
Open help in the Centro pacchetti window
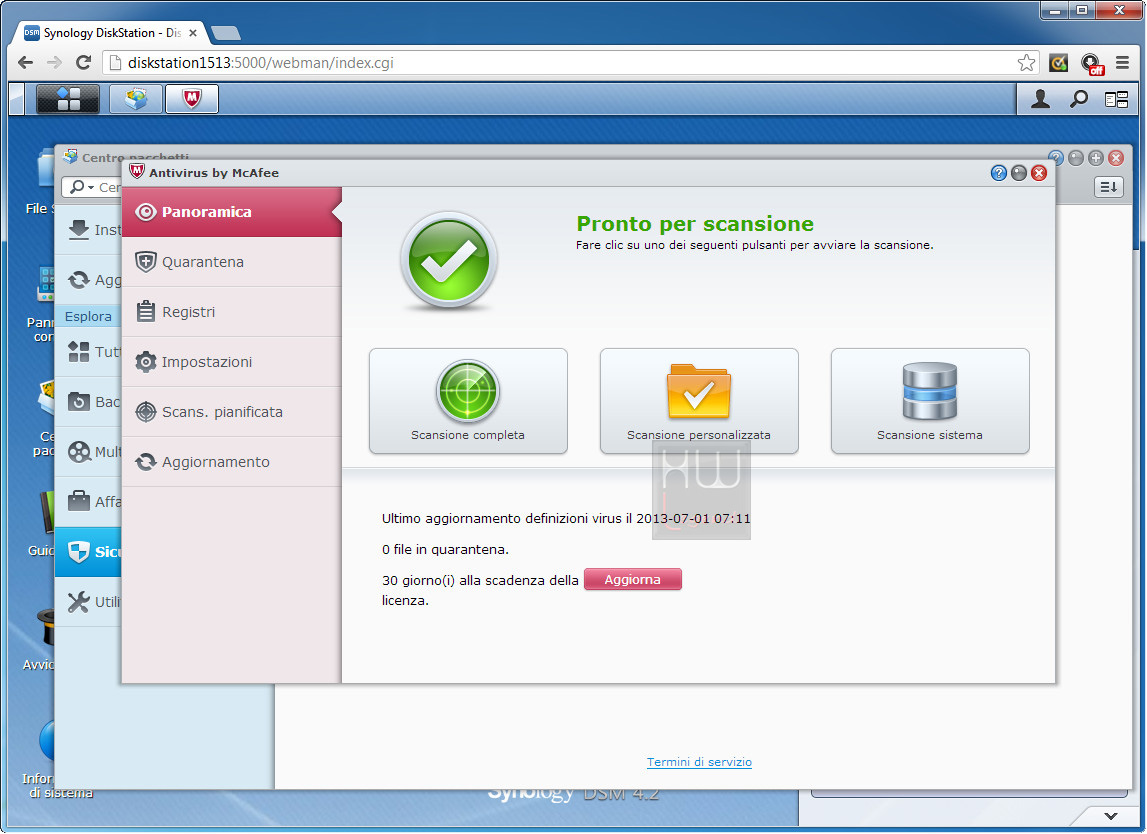tap(1056, 157)
